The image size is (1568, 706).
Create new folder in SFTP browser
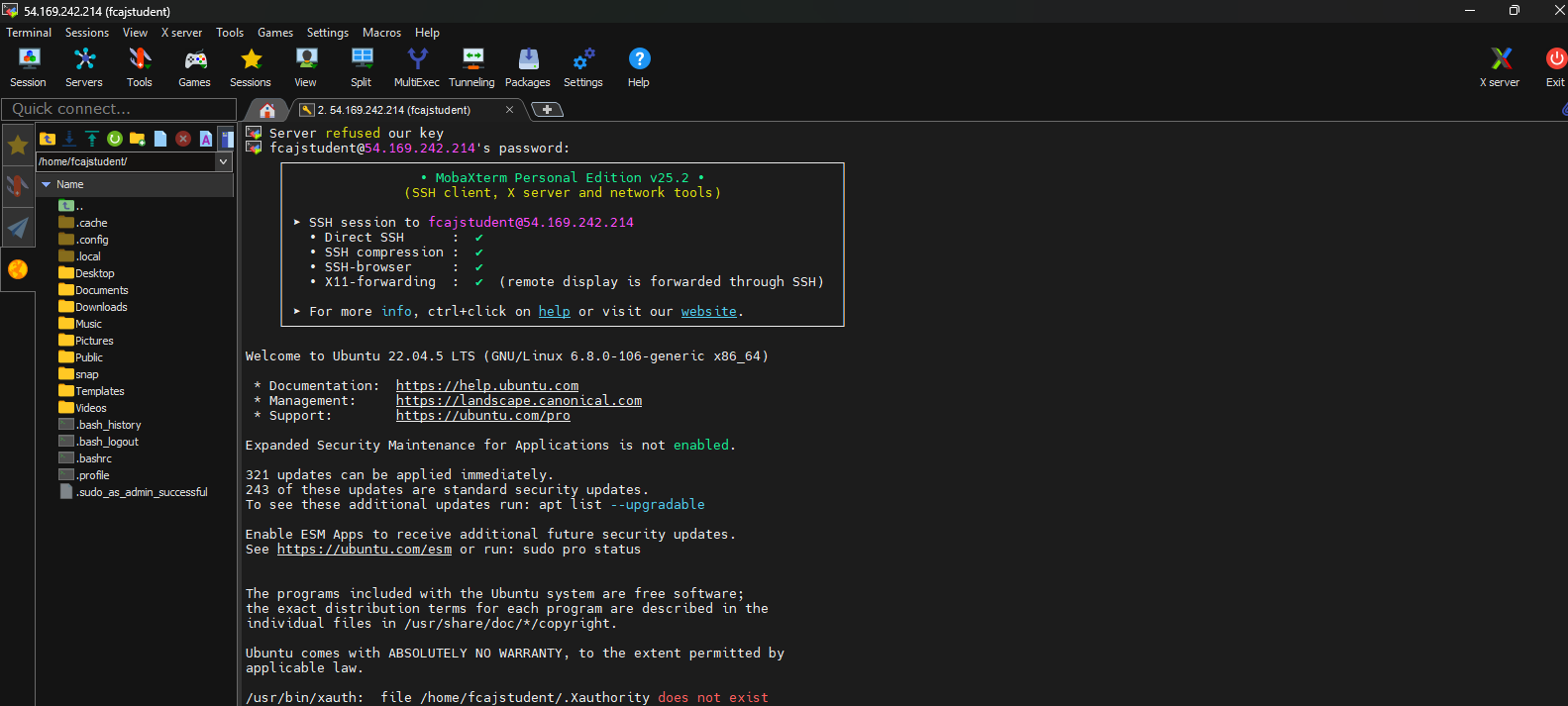(x=138, y=139)
